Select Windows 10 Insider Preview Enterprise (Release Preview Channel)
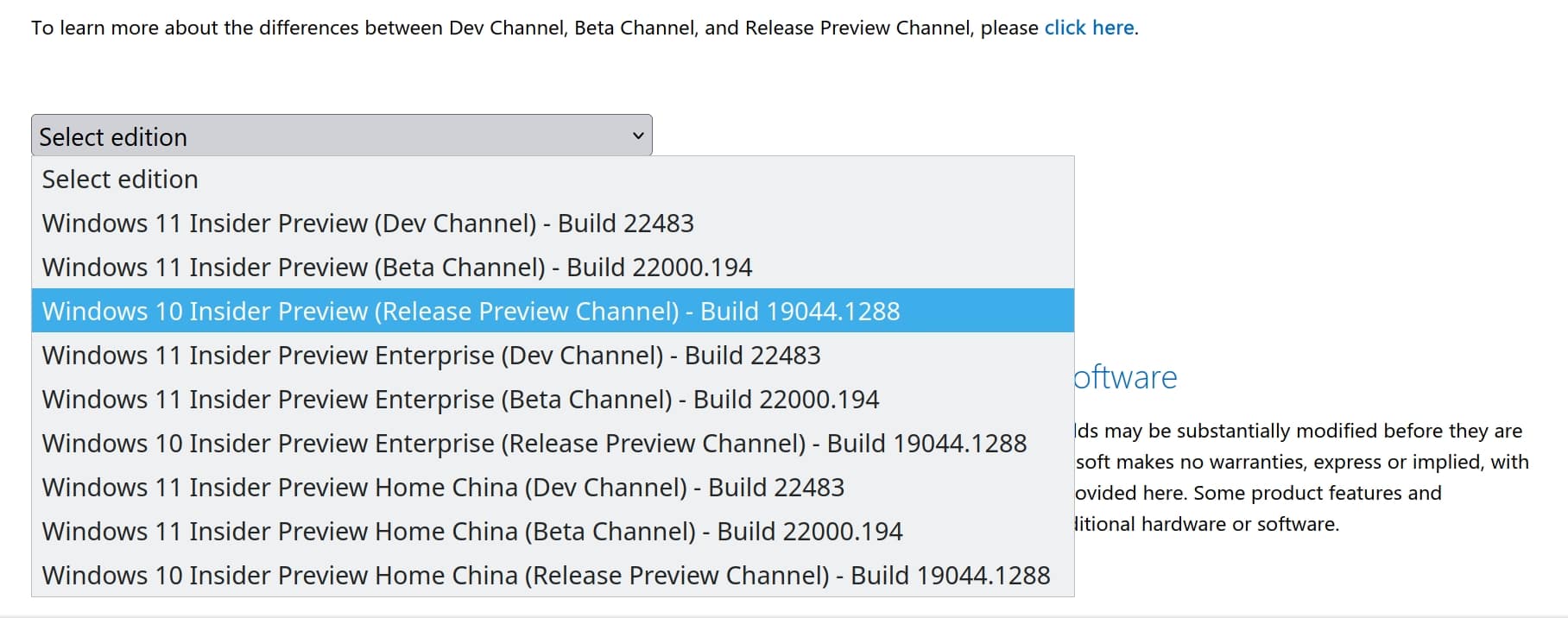Screen dimensions: 1568x618 point(553,444)
